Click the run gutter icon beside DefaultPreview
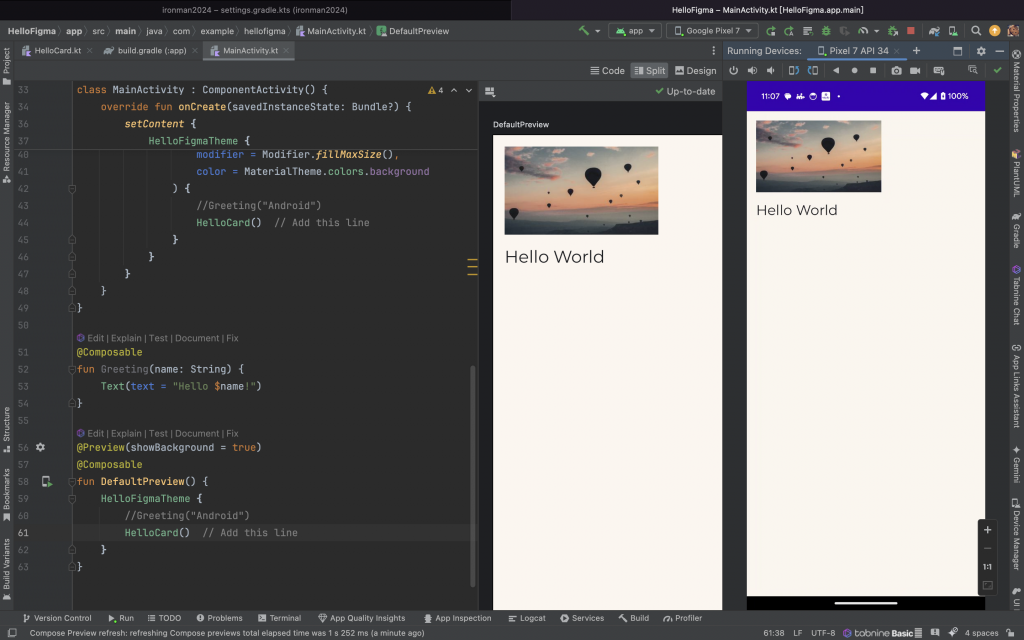This screenshot has width=1024, height=640. (x=46, y=482)
